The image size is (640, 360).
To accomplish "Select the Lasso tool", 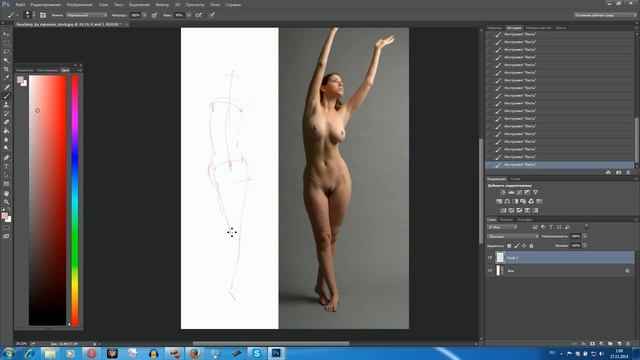I will pos(6,52).
